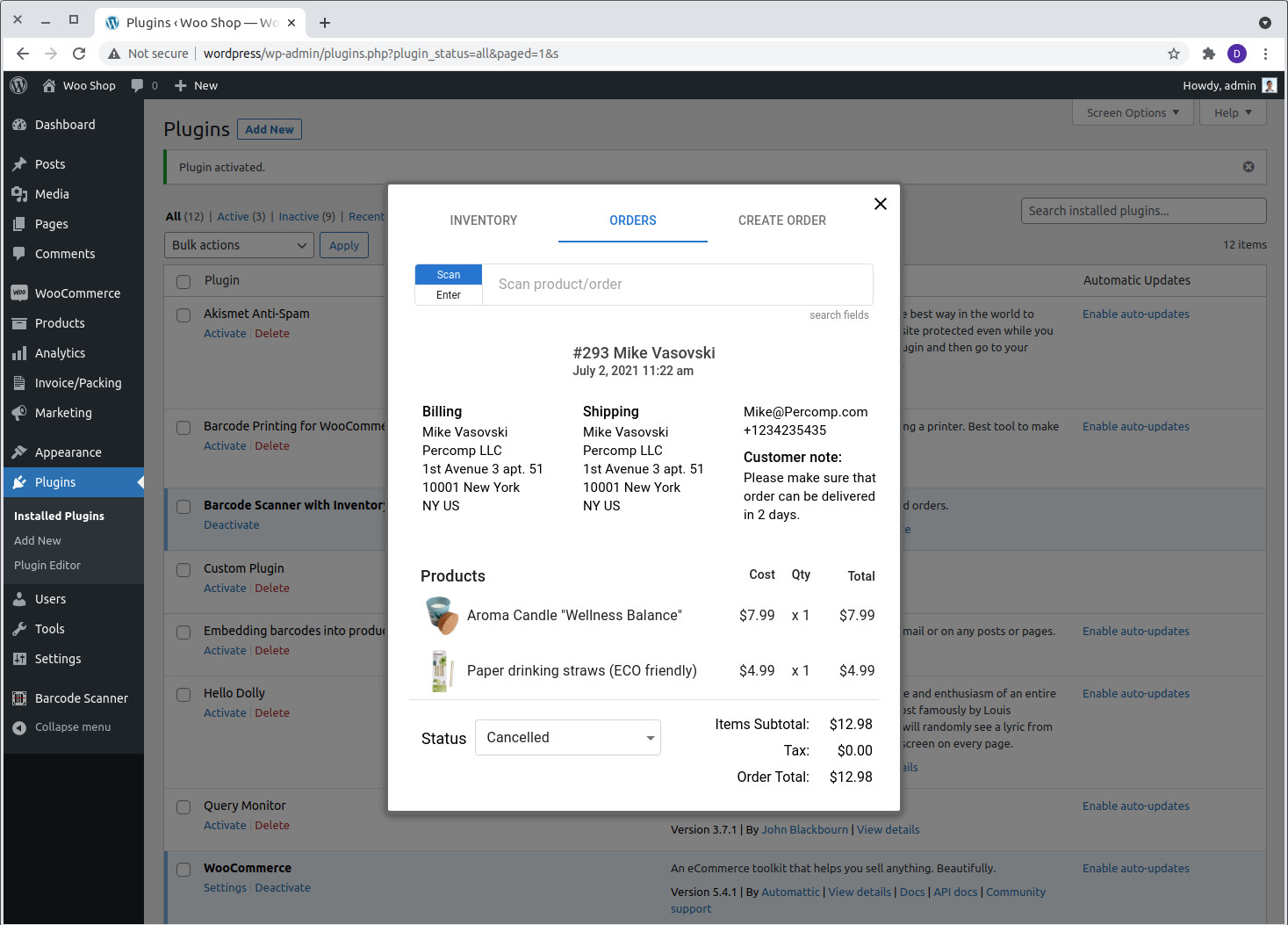
Task: Bookmark this page with the star icon
Action: [1174, 54]
